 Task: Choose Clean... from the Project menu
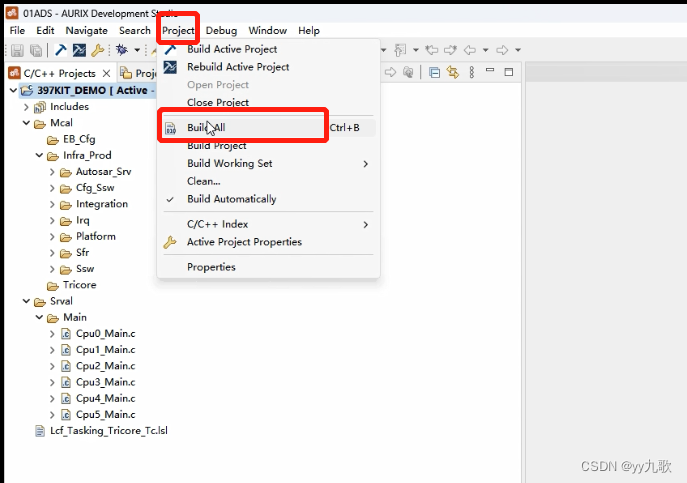click(x=203, y=181)
